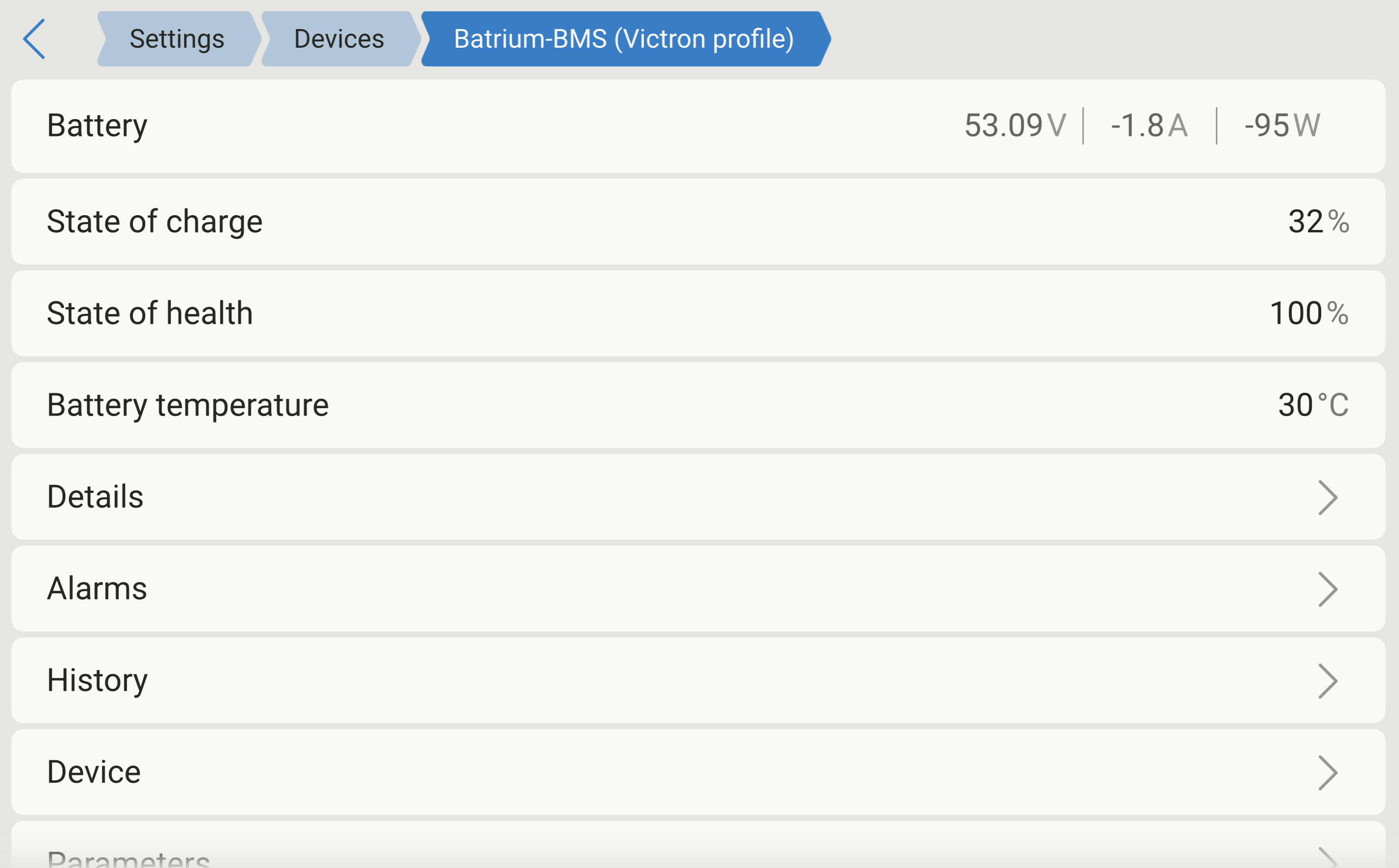Expand the Details row chevron

coord(1327,497)
